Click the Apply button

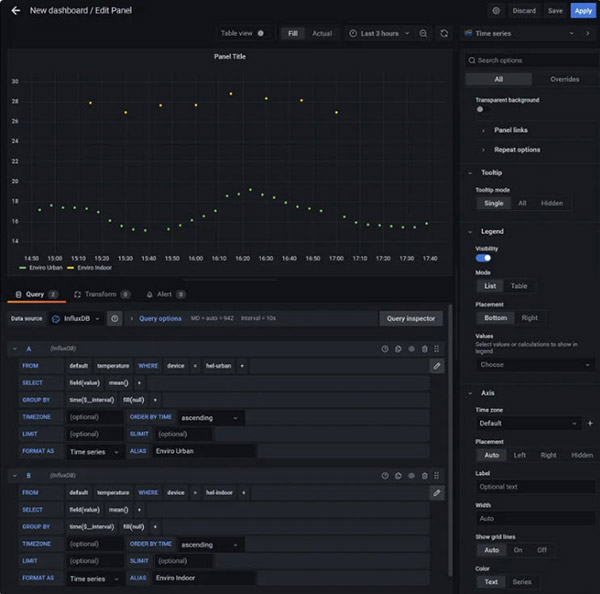[x=583, y=10]
